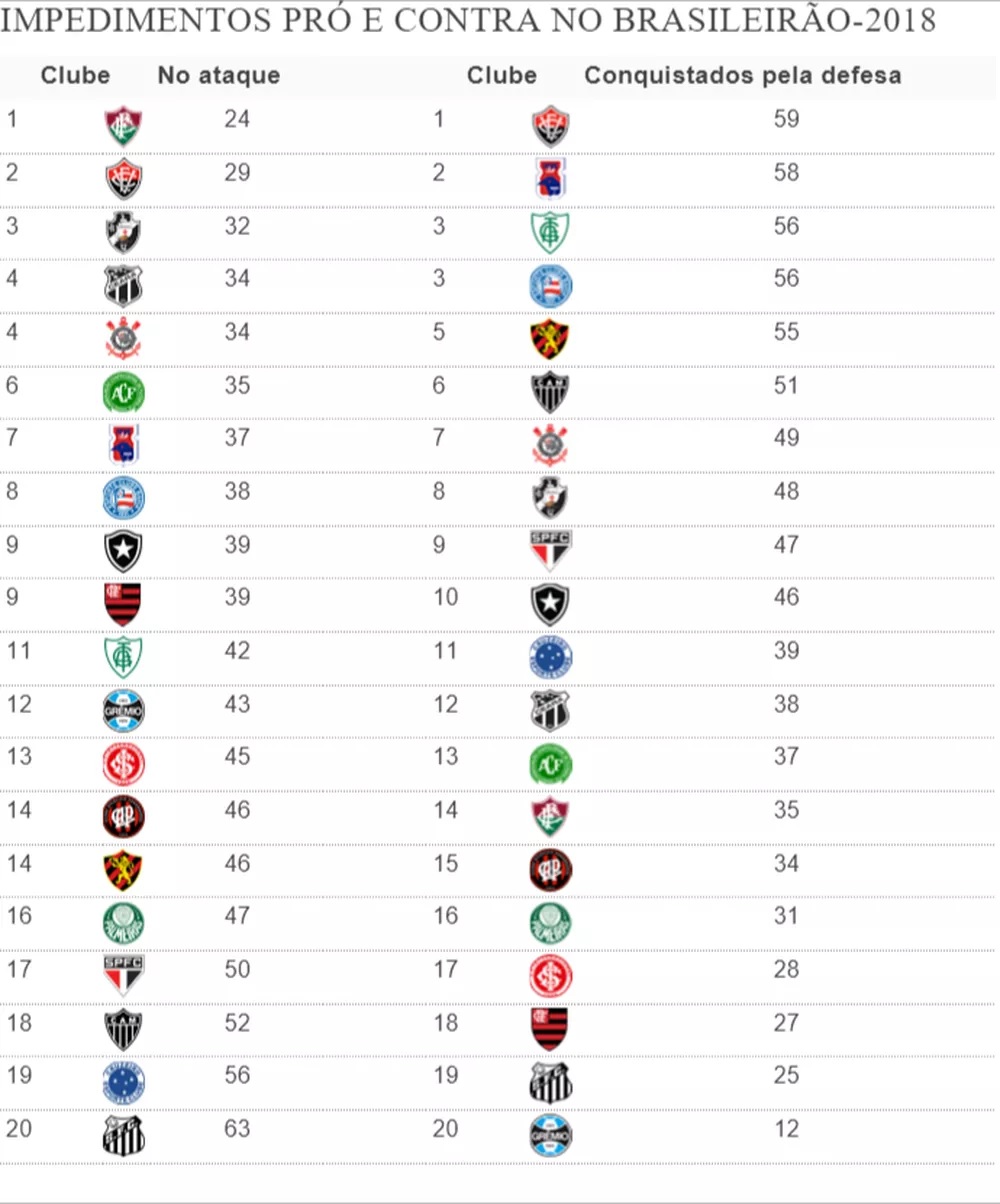The width and height of the screenshot is (1000, 1204).
Task: Select Cruzeiro crest beside the 39 defensive value
Action: tap(551, 657)
